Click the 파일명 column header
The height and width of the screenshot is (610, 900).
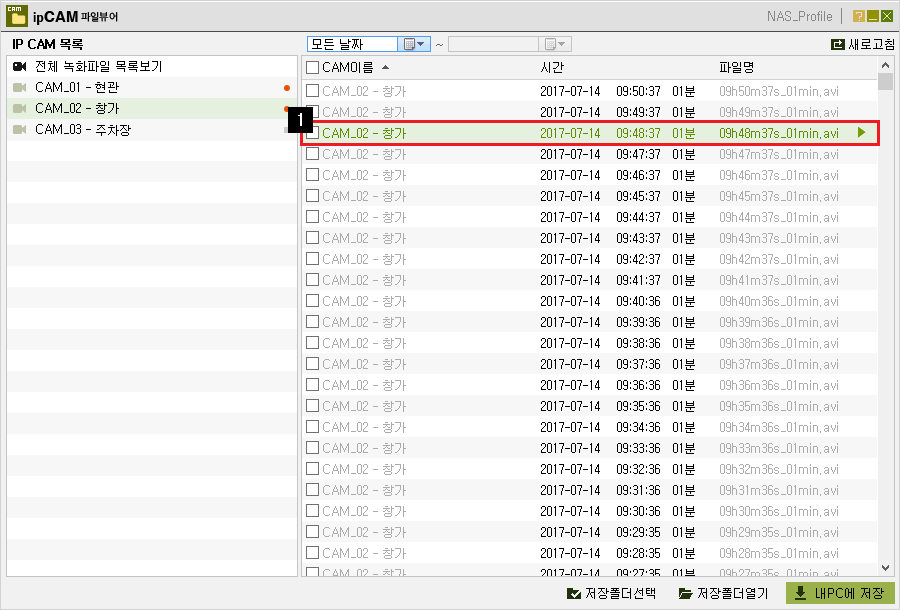pos(736,68)
